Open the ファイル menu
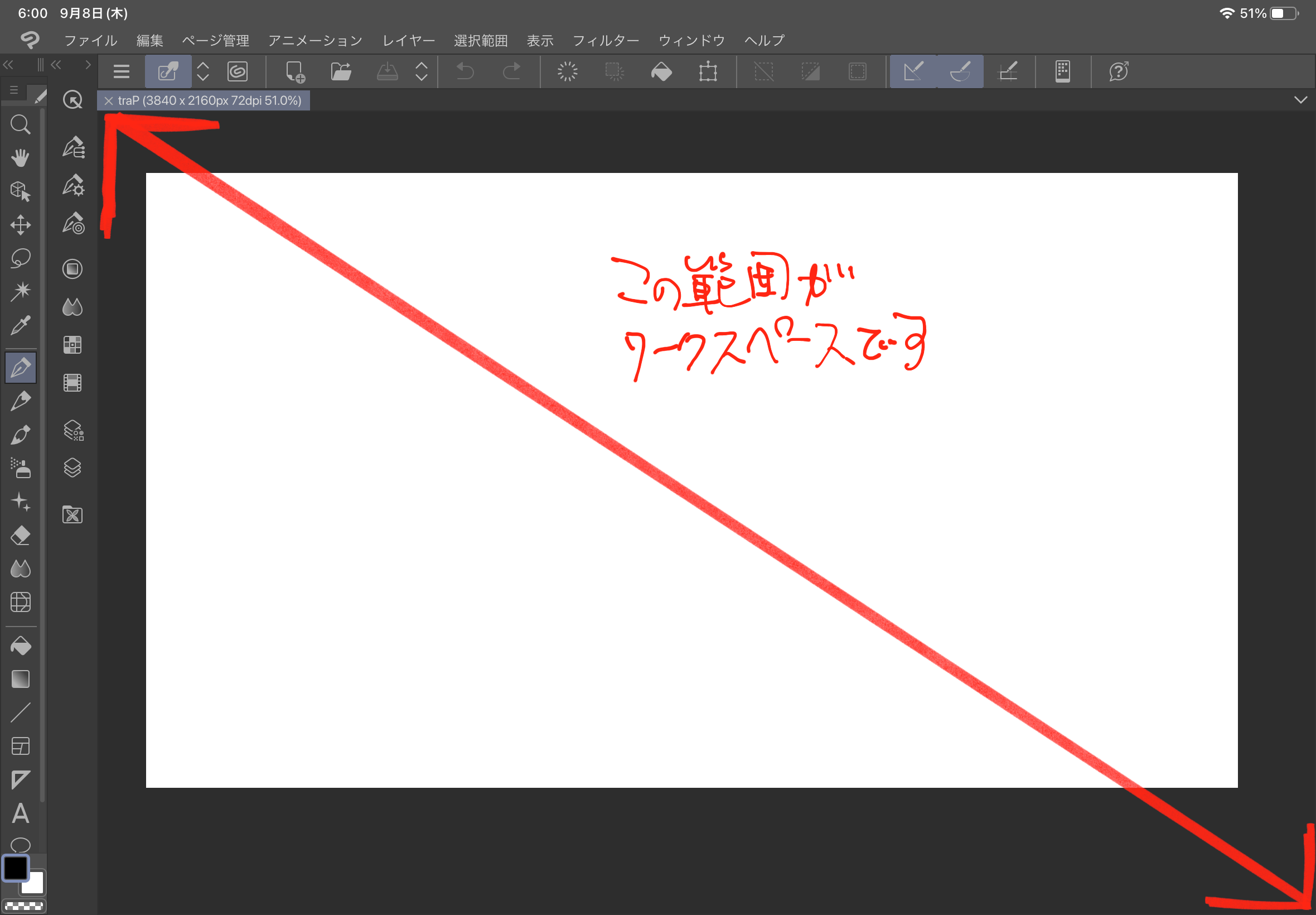 (90, 40)
